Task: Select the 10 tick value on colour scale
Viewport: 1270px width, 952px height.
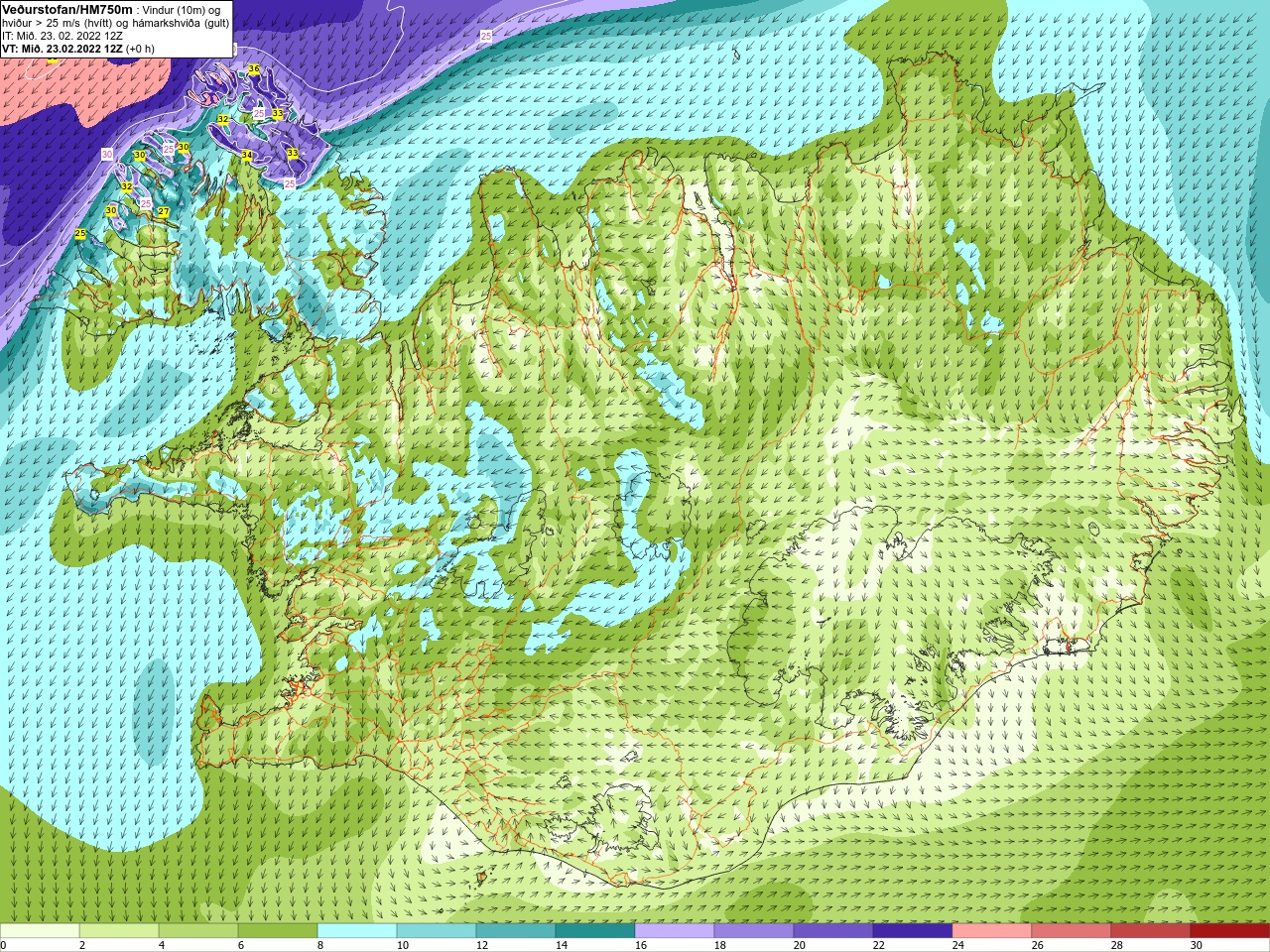Action: (x=403, y=945)
